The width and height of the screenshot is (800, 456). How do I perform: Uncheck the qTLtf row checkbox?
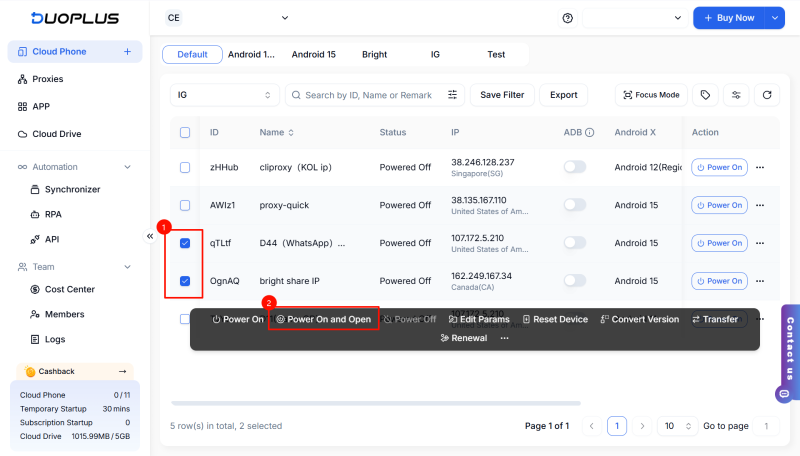coord(185,243)
